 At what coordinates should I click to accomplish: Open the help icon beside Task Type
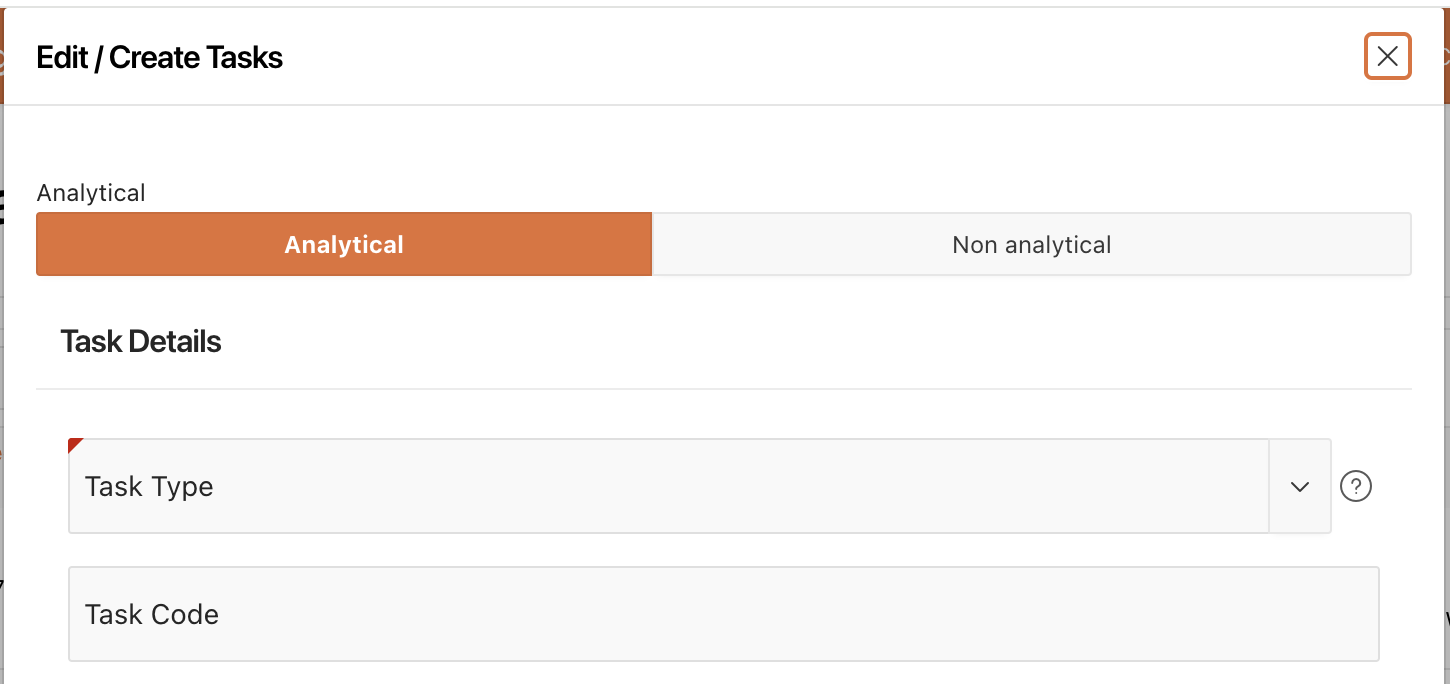point(1355,486)
